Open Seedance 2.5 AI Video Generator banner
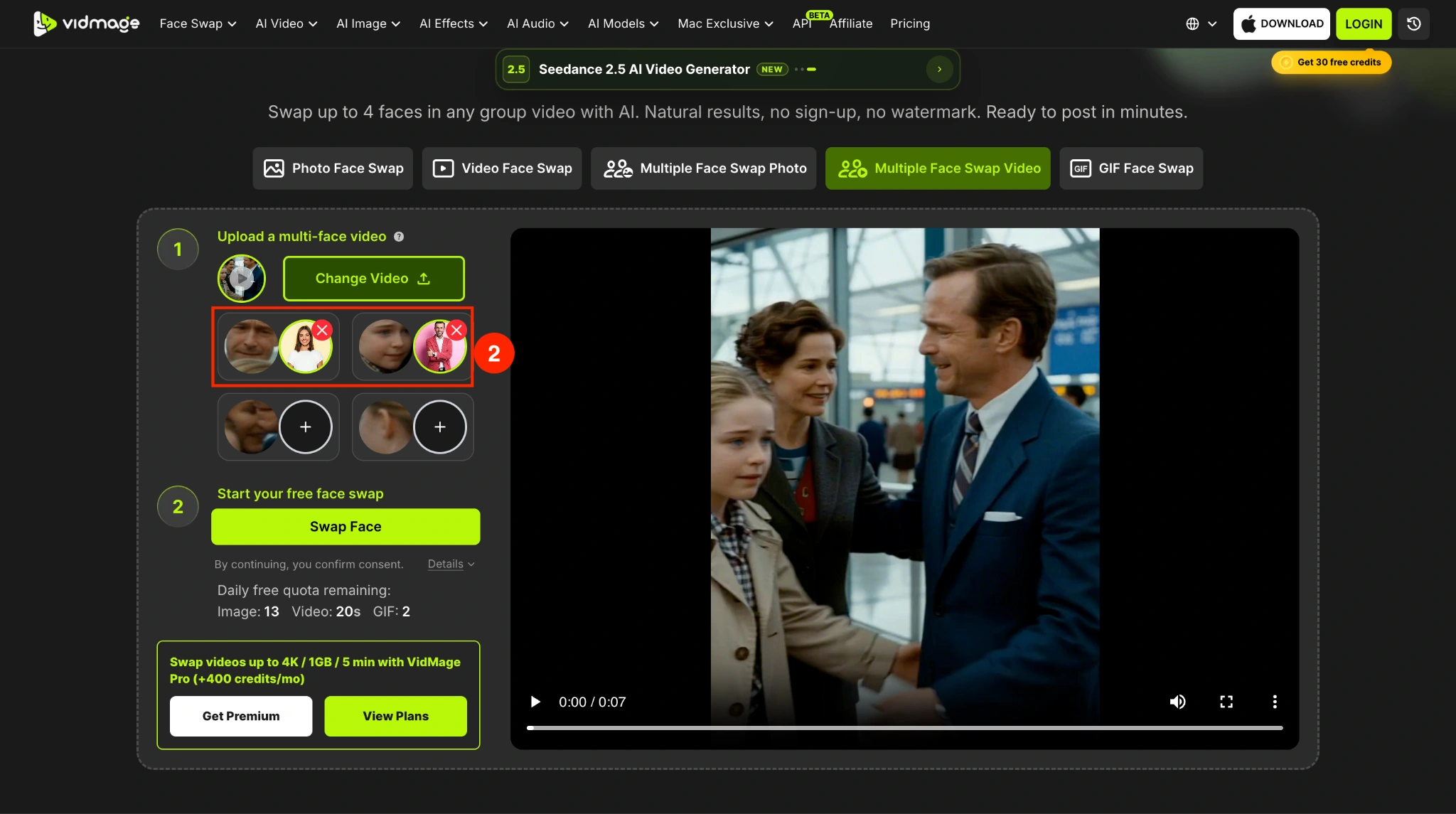 728,69
